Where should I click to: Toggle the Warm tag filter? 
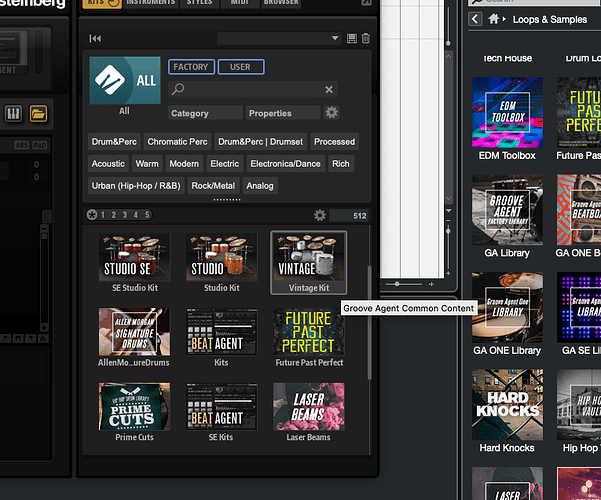coord(147,164)
